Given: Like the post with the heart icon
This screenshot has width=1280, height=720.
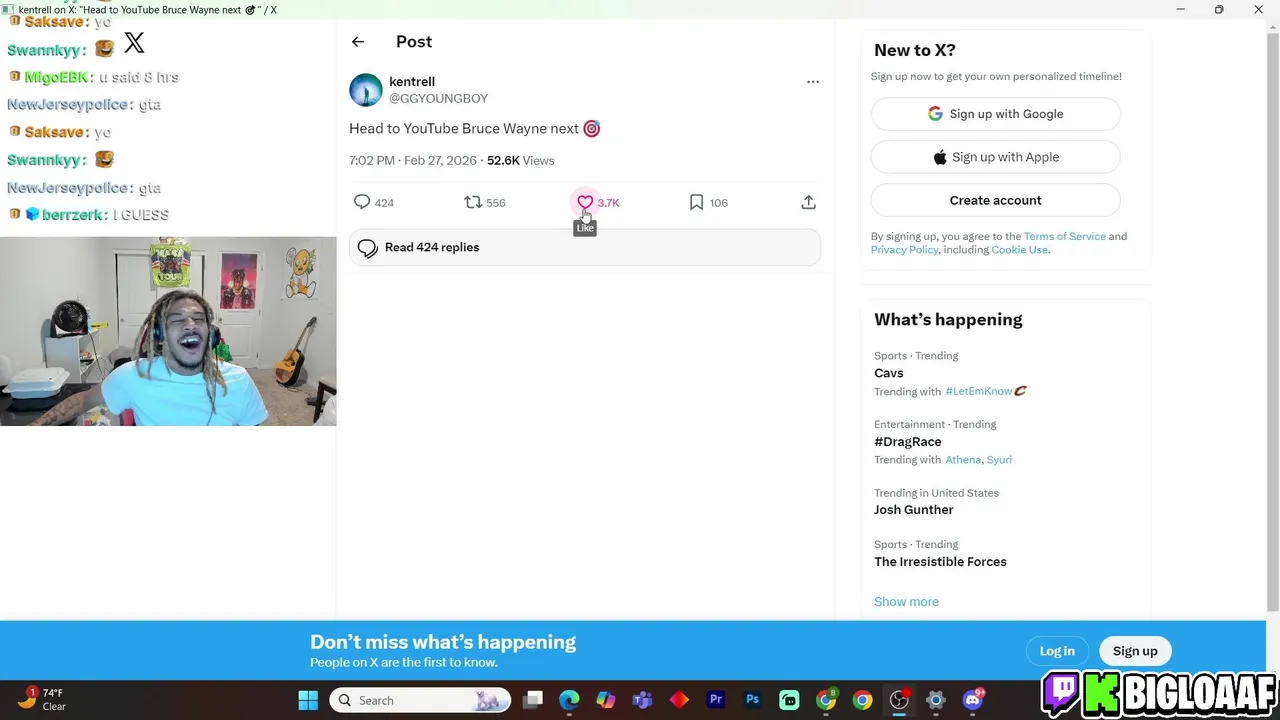Looking at the screenshot, I should click(585, 202).
